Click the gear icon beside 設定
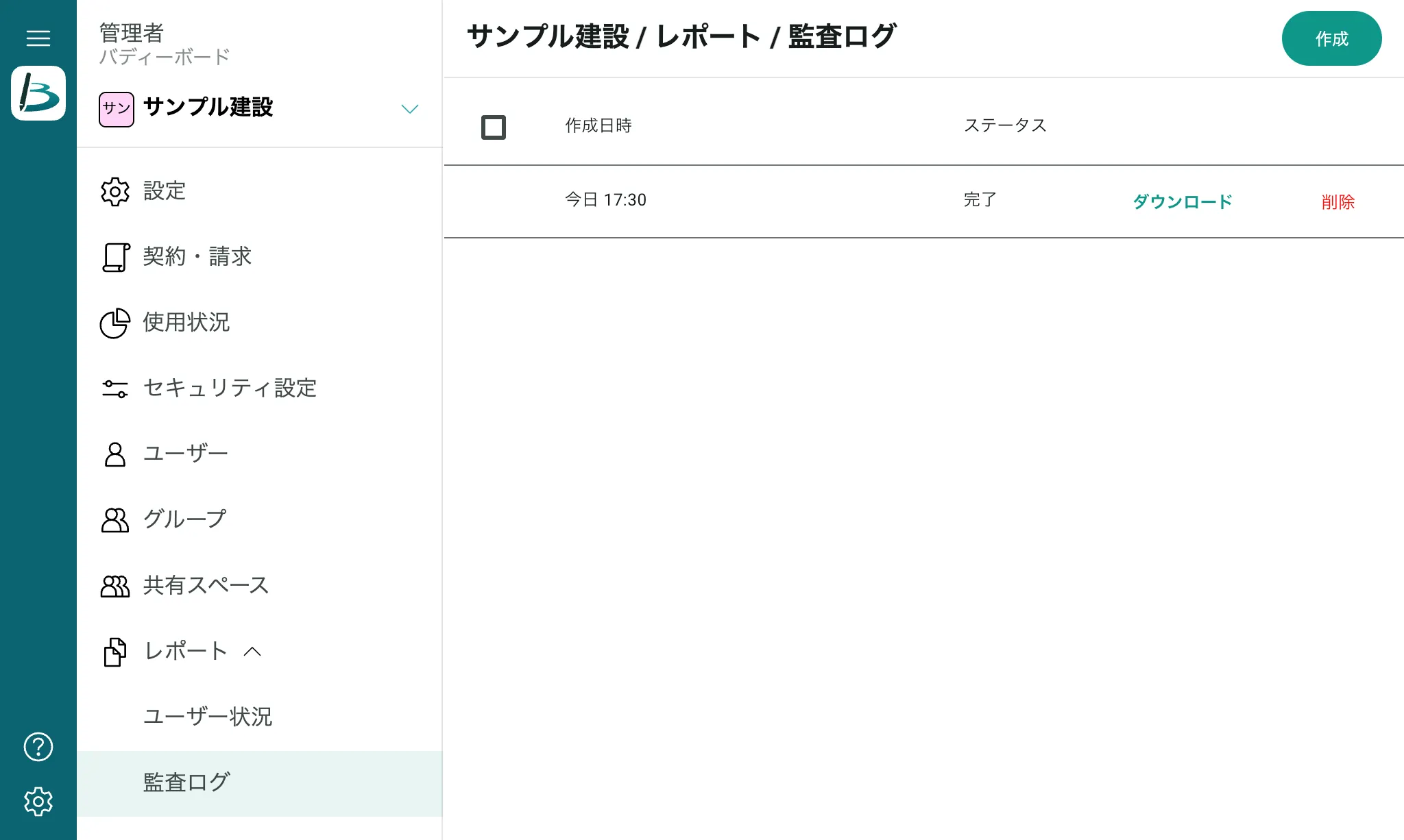This screenshot has height=840, width=1404. point(115,192)
